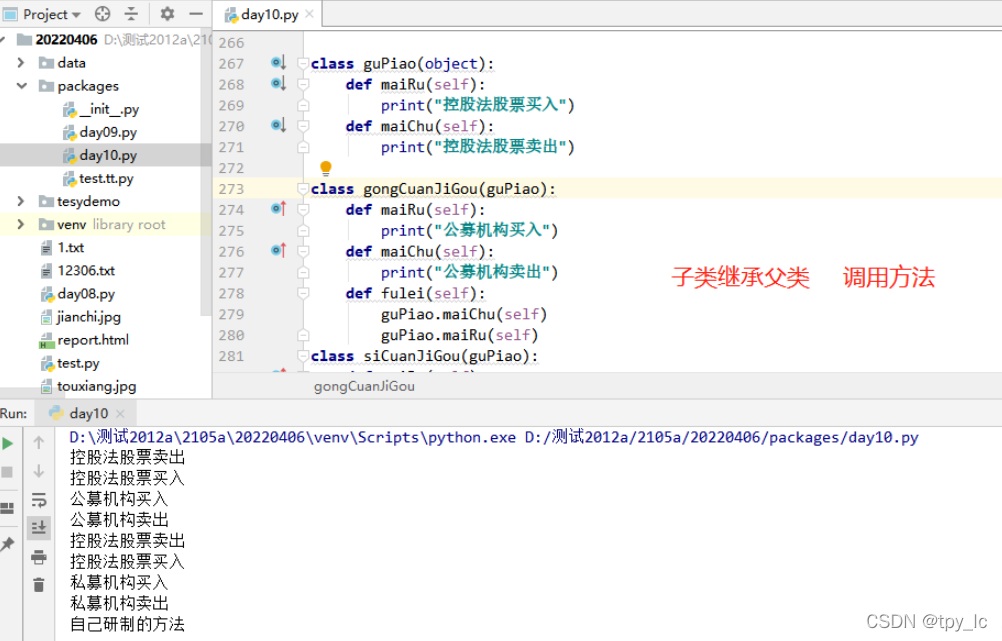Click the overridden marker on line 270
The height and width of the screenshot is (641, 1002).
tap(278, 125)
